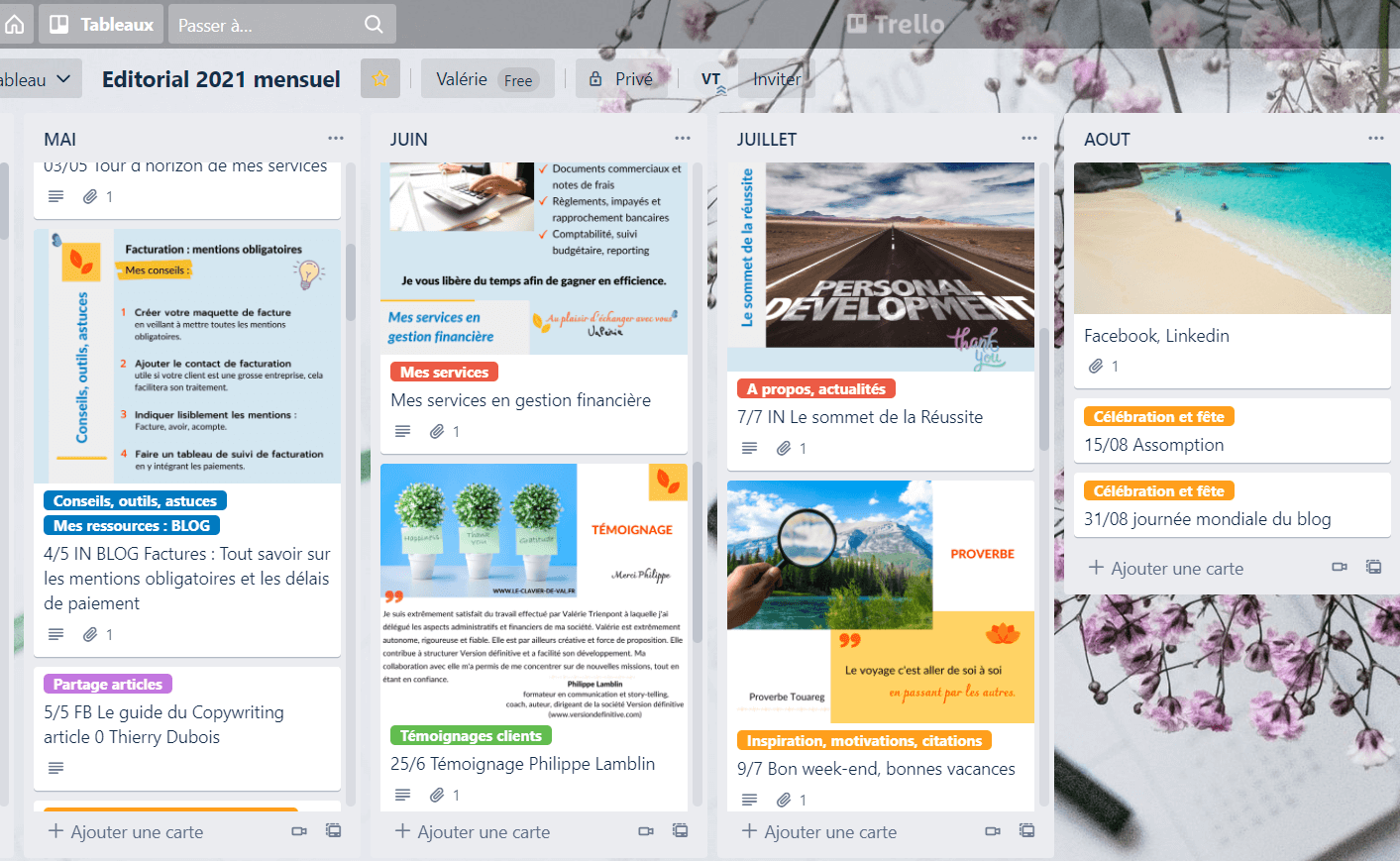Click attachment icon on Facebook, Linkedin card
1400x861 pixels.
1096,366
